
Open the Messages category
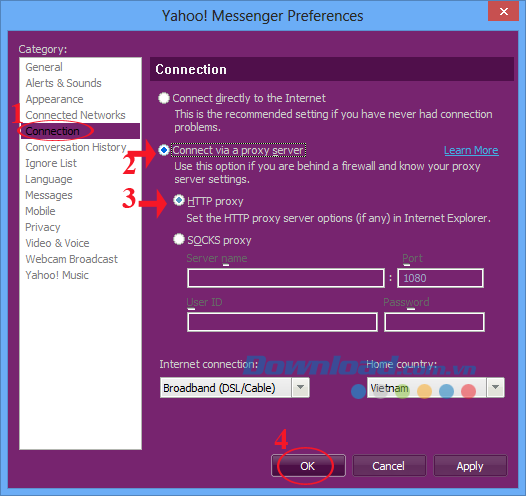tap(49, 195)
